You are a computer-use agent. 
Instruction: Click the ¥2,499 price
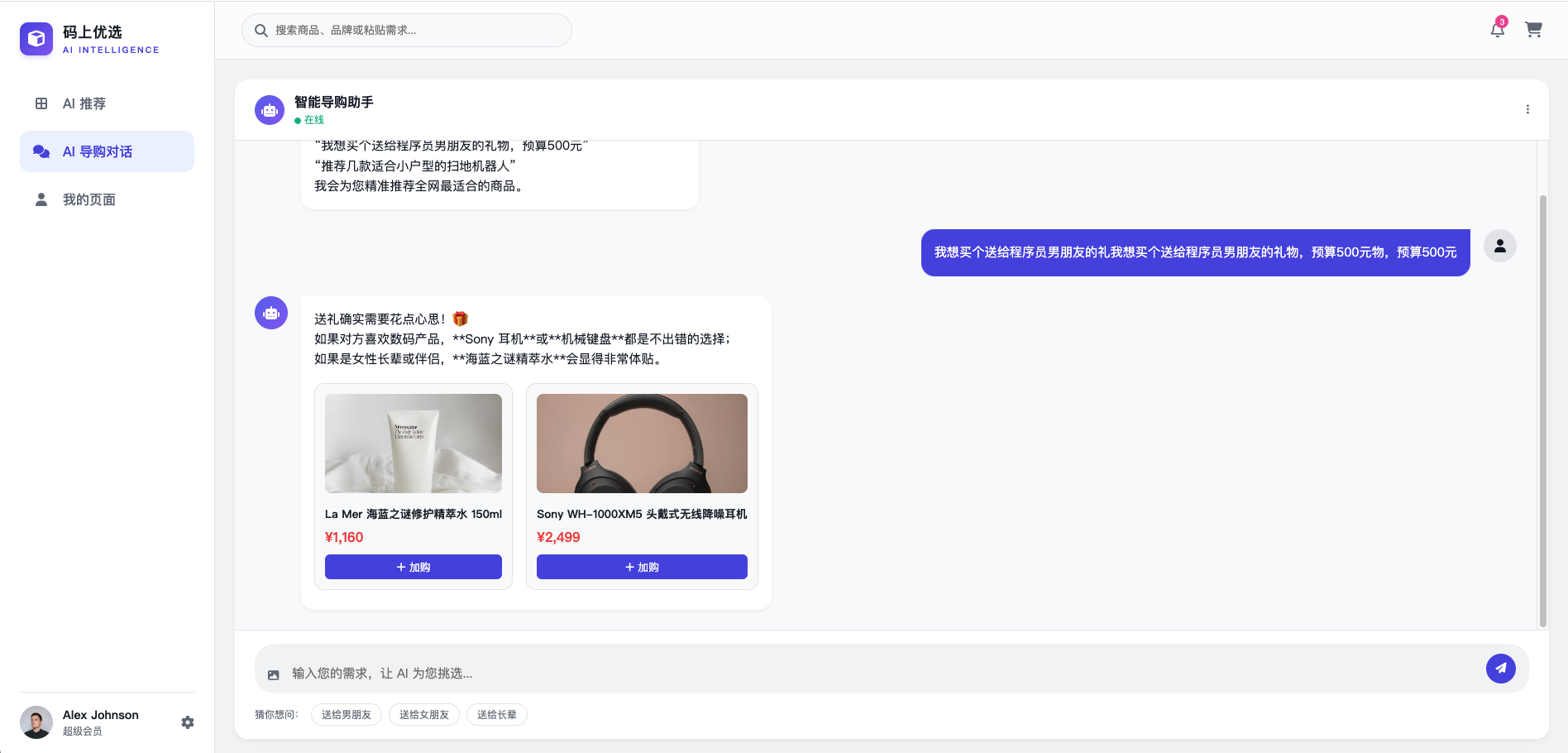558,537
